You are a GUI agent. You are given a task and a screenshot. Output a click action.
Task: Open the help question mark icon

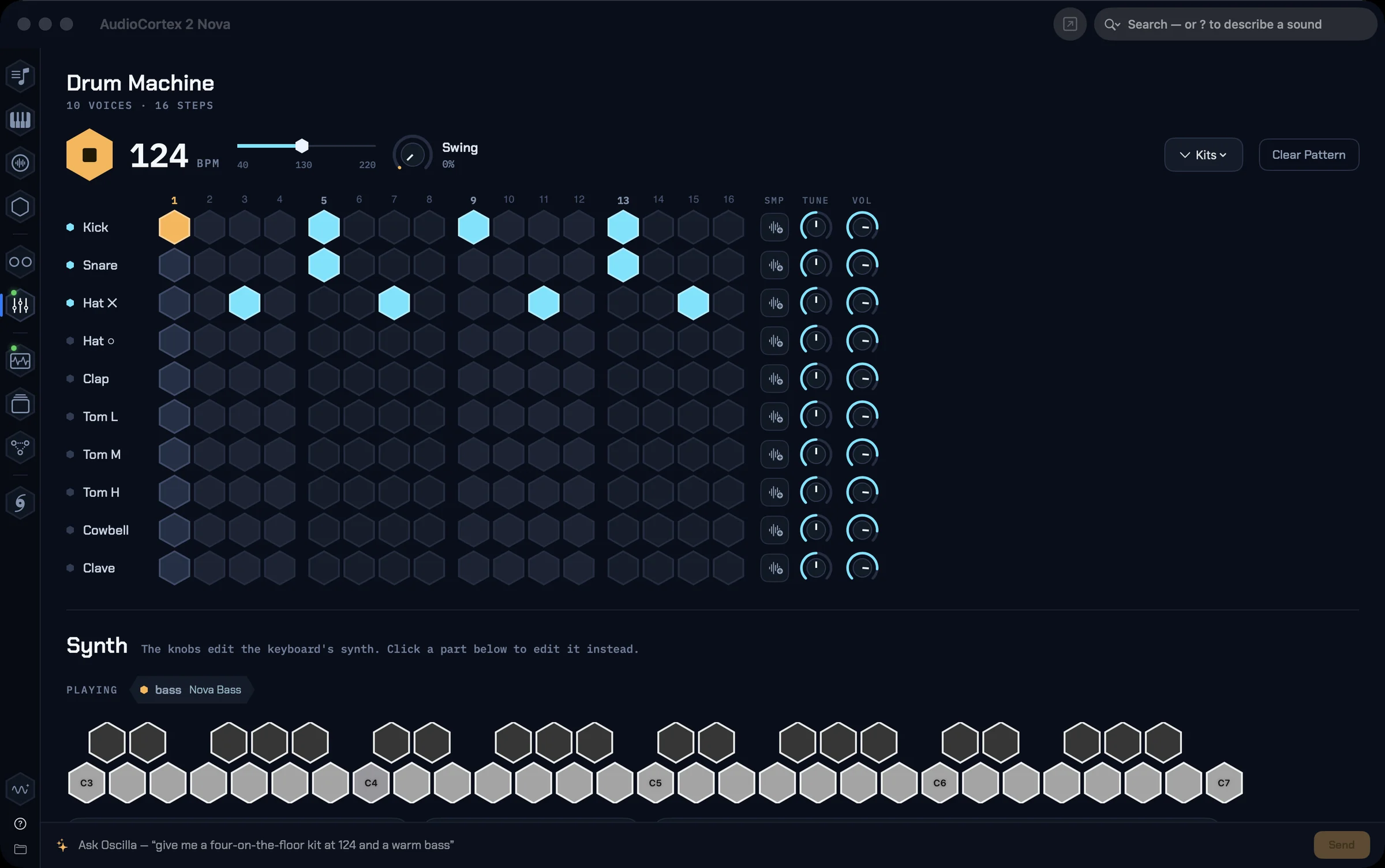coord(20,824)
